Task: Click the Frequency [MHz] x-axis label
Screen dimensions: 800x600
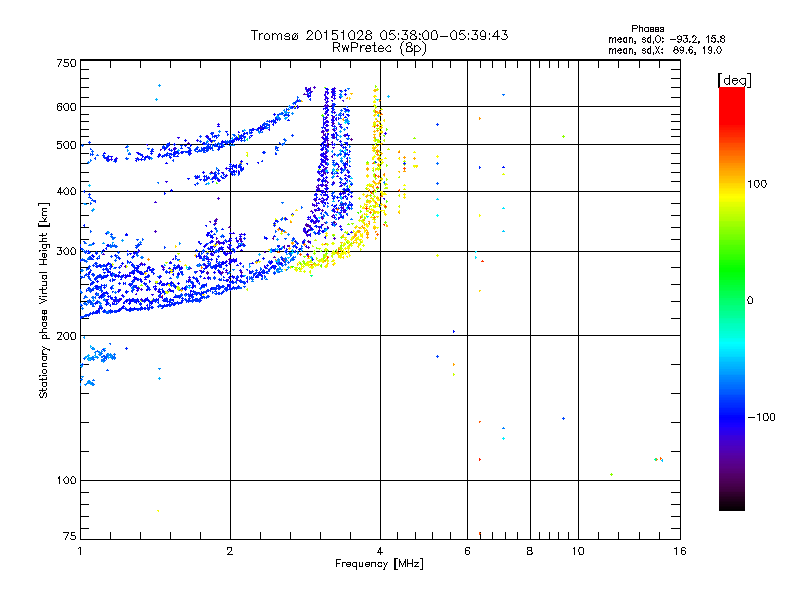Action: [x=379, y=565]
